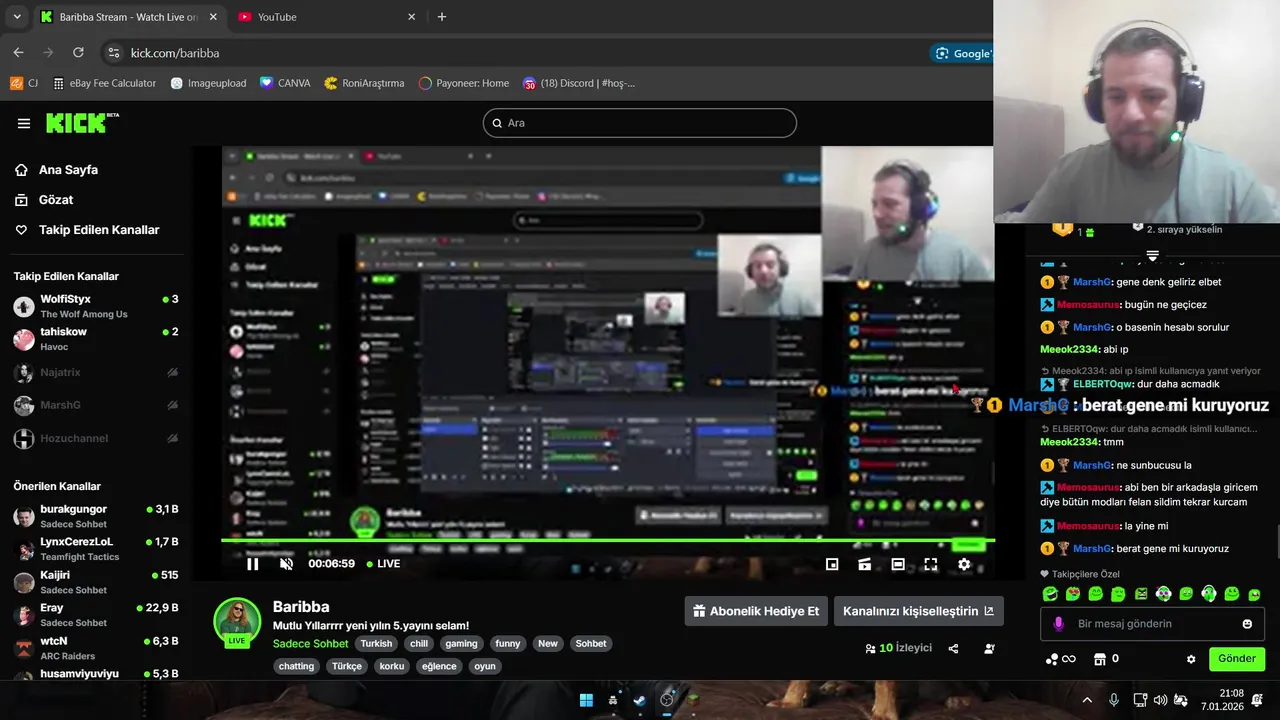1280x720 pixels.
Task: Select the gaming tag
Action: [x=462, y=644]
